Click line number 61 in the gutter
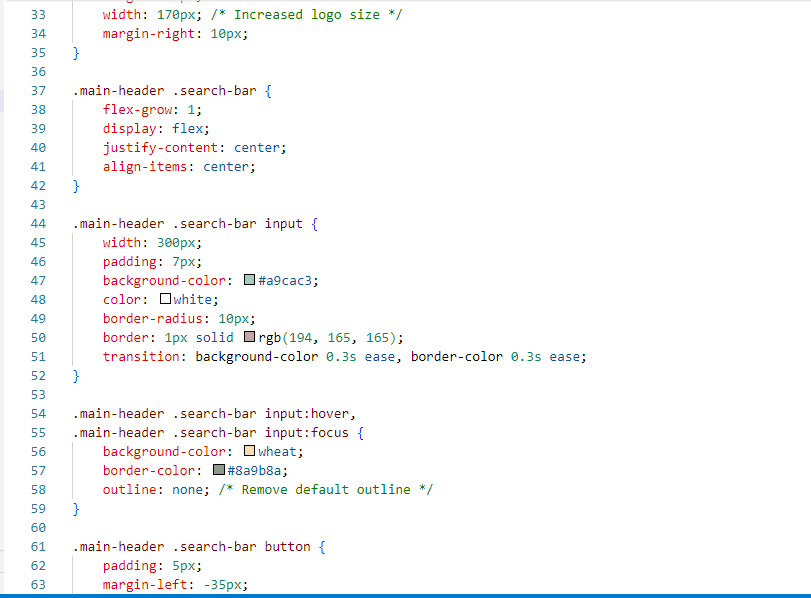Viewport: 811px width, 598px height. click(x=38, y=546)
